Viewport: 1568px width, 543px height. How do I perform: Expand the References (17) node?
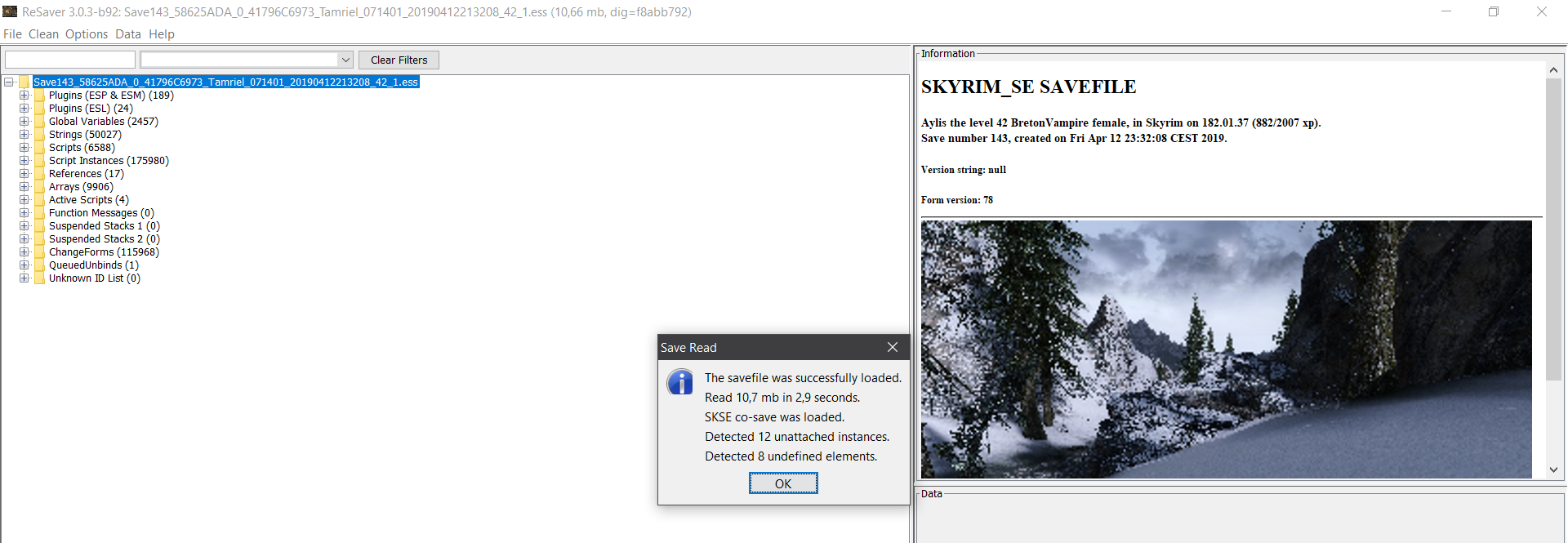click(x=24, y=173)
